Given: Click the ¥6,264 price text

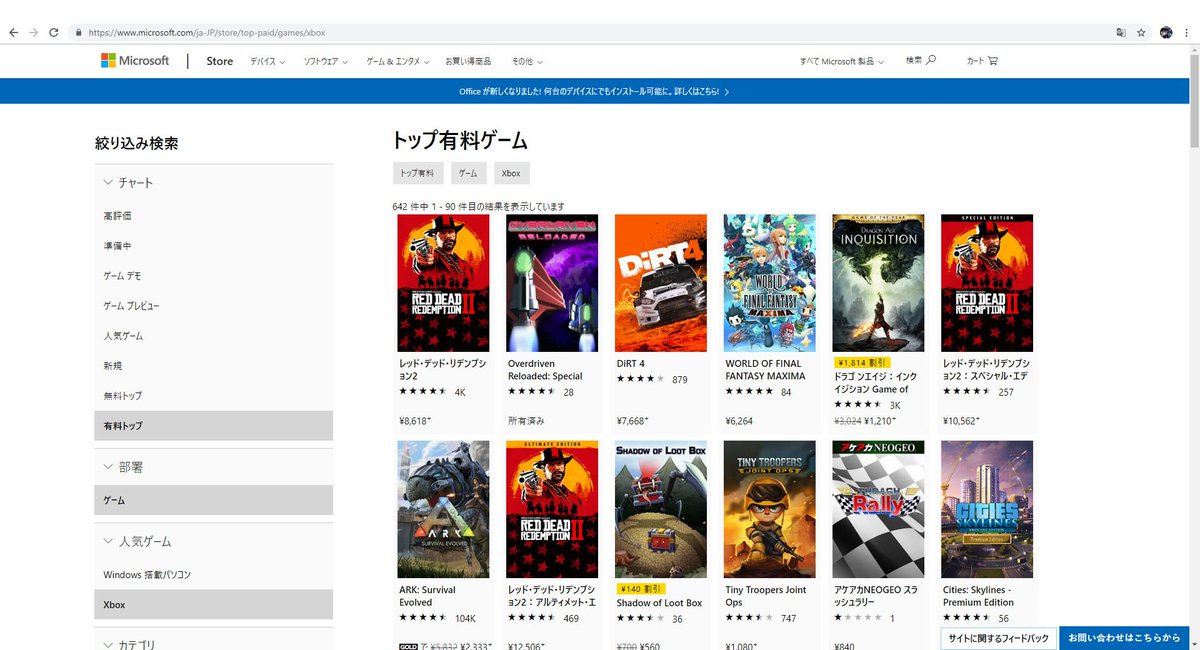Looking at the screenshot, I should tap(739, 420).
